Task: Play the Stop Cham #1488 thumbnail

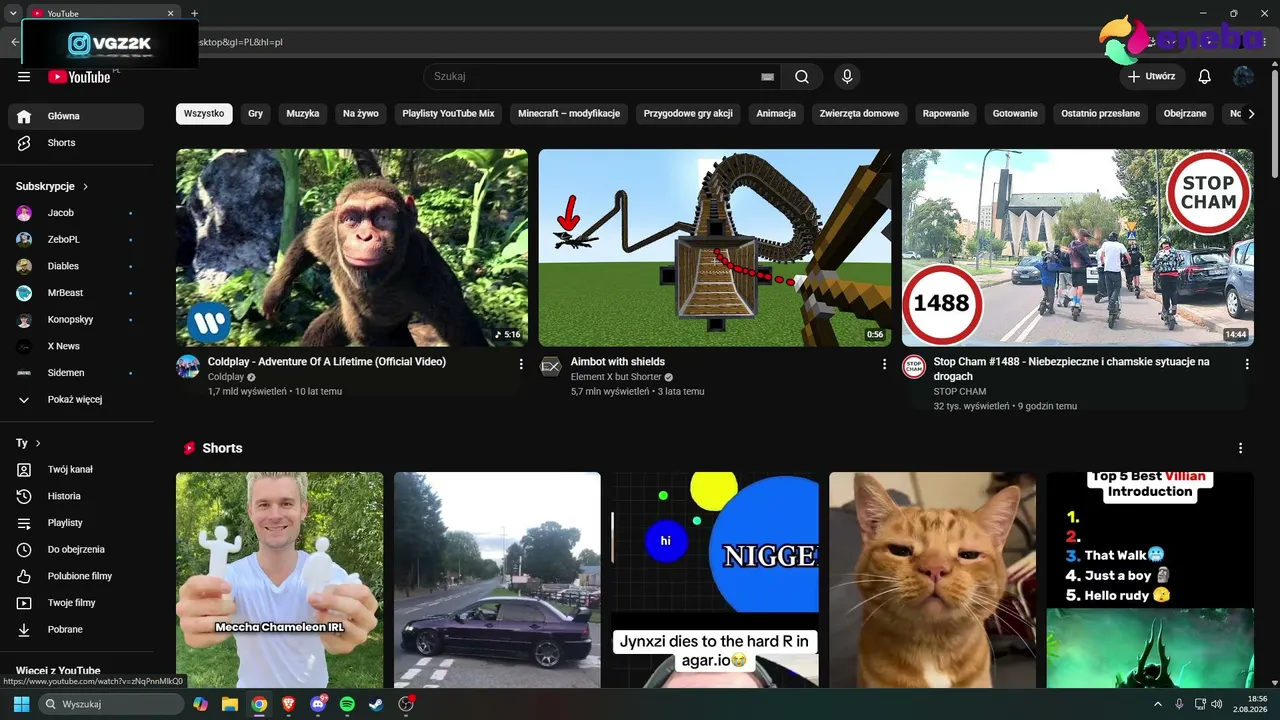Action: [1078, 248]
